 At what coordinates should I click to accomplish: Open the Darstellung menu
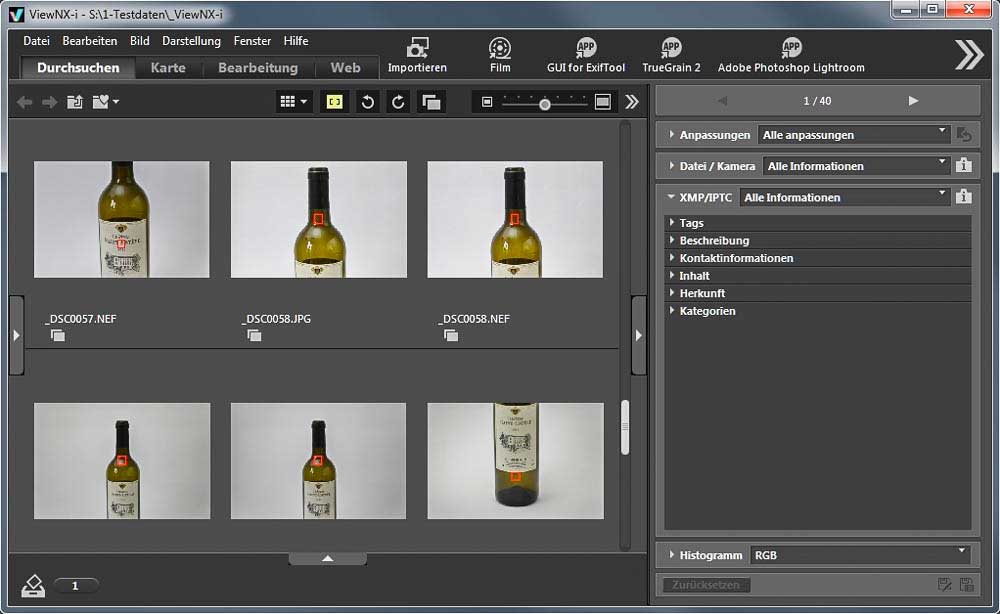point(191,41)
